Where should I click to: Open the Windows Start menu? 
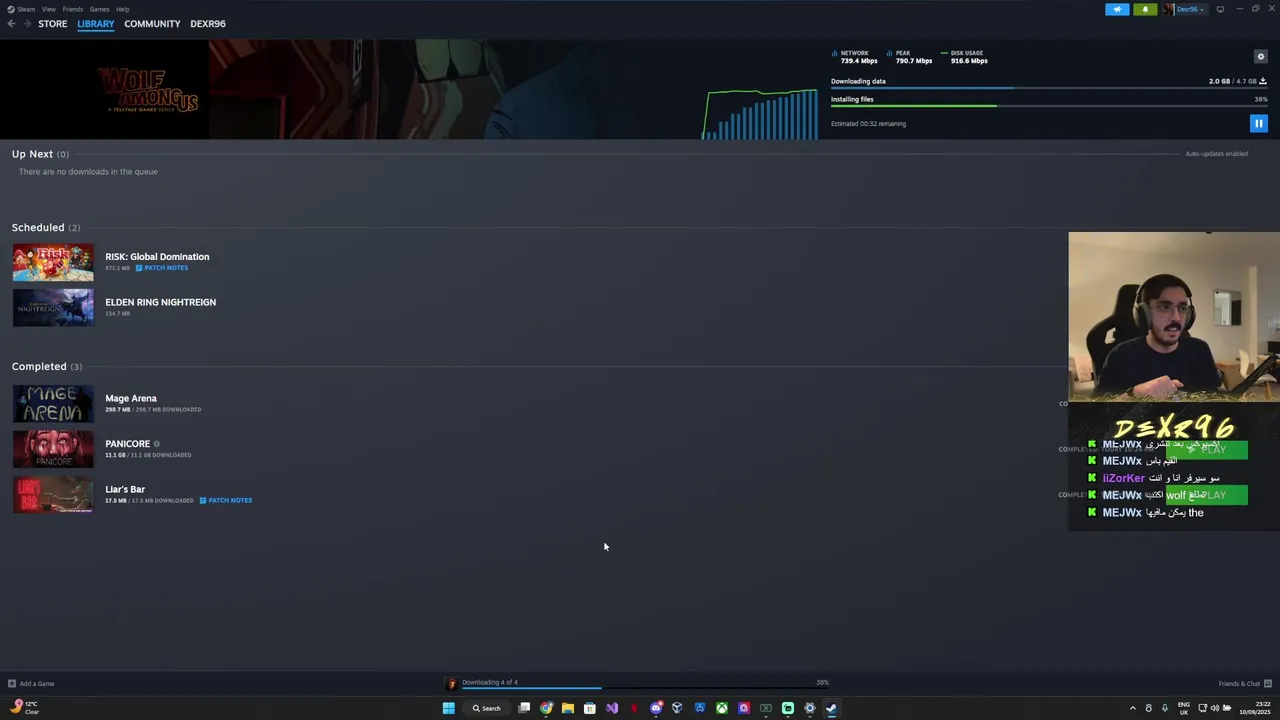click(x=448, y=708)
